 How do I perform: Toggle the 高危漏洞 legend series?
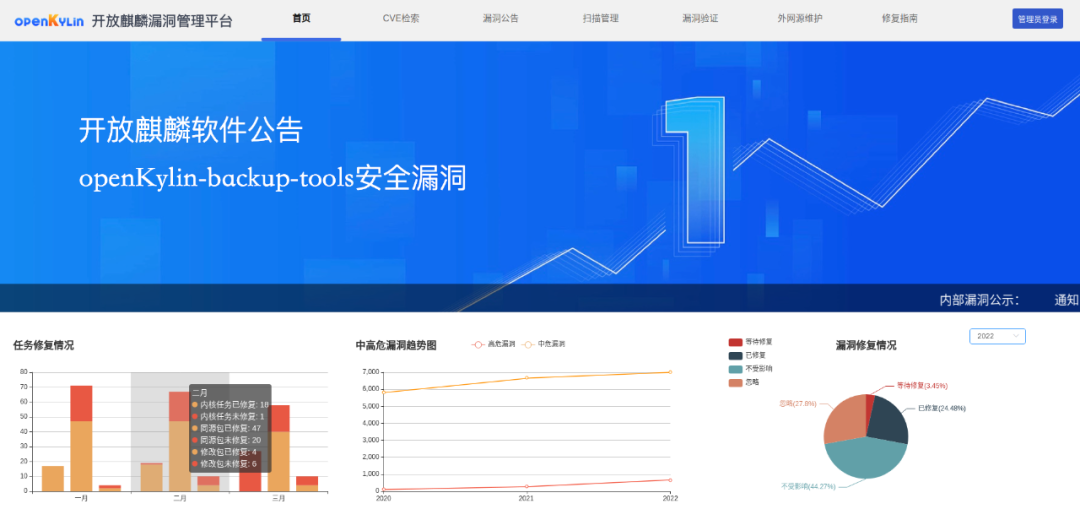tap(494, 344)
